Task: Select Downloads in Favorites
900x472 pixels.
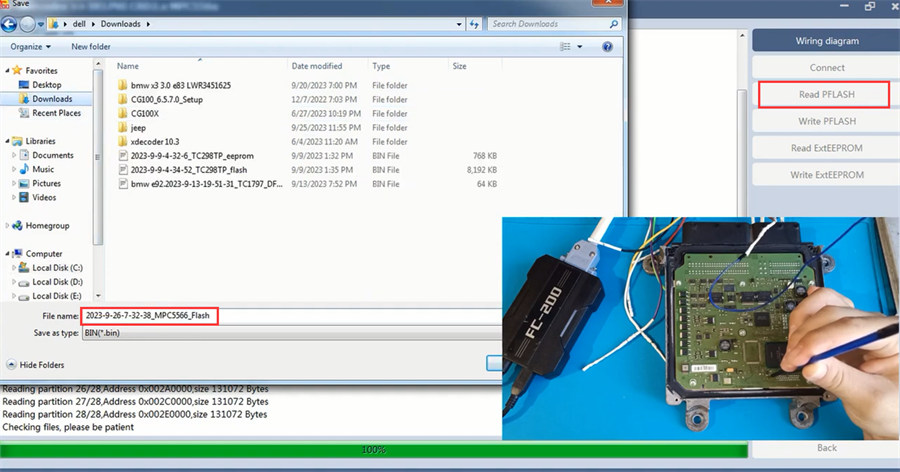Action: [52, 99]
